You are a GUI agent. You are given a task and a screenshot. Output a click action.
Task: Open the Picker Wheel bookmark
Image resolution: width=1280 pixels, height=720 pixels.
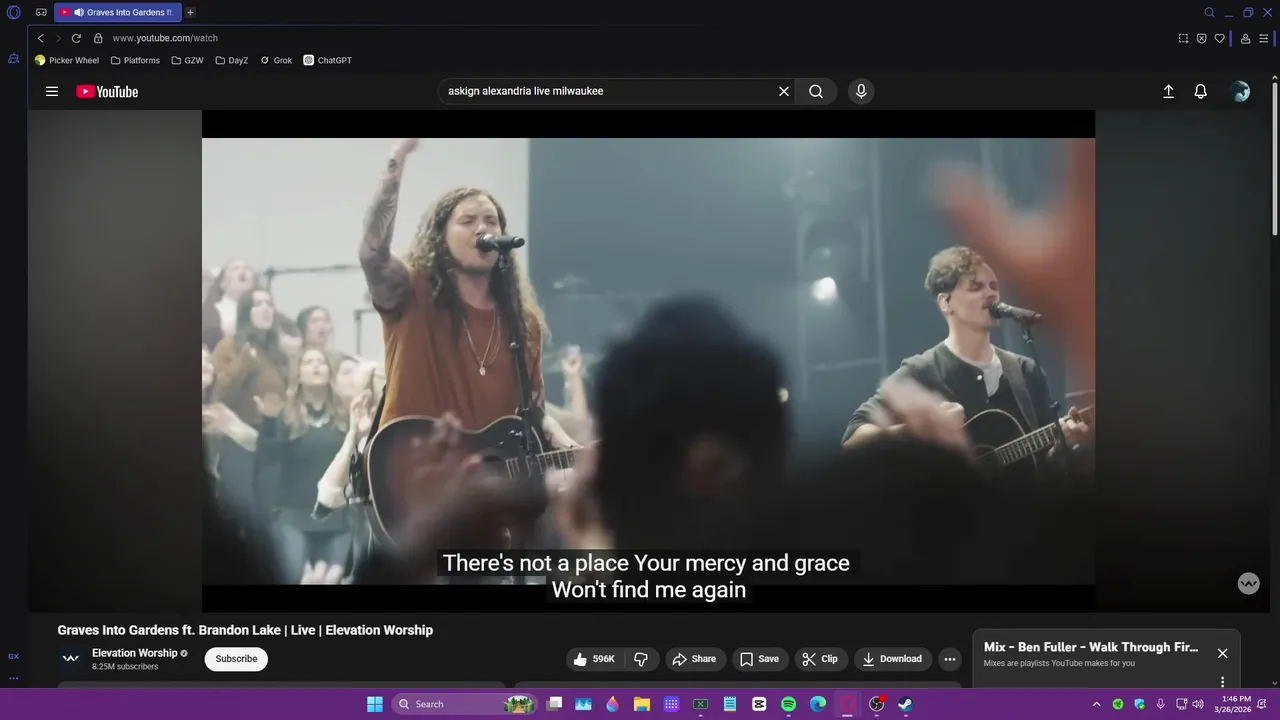pos(67,60)
